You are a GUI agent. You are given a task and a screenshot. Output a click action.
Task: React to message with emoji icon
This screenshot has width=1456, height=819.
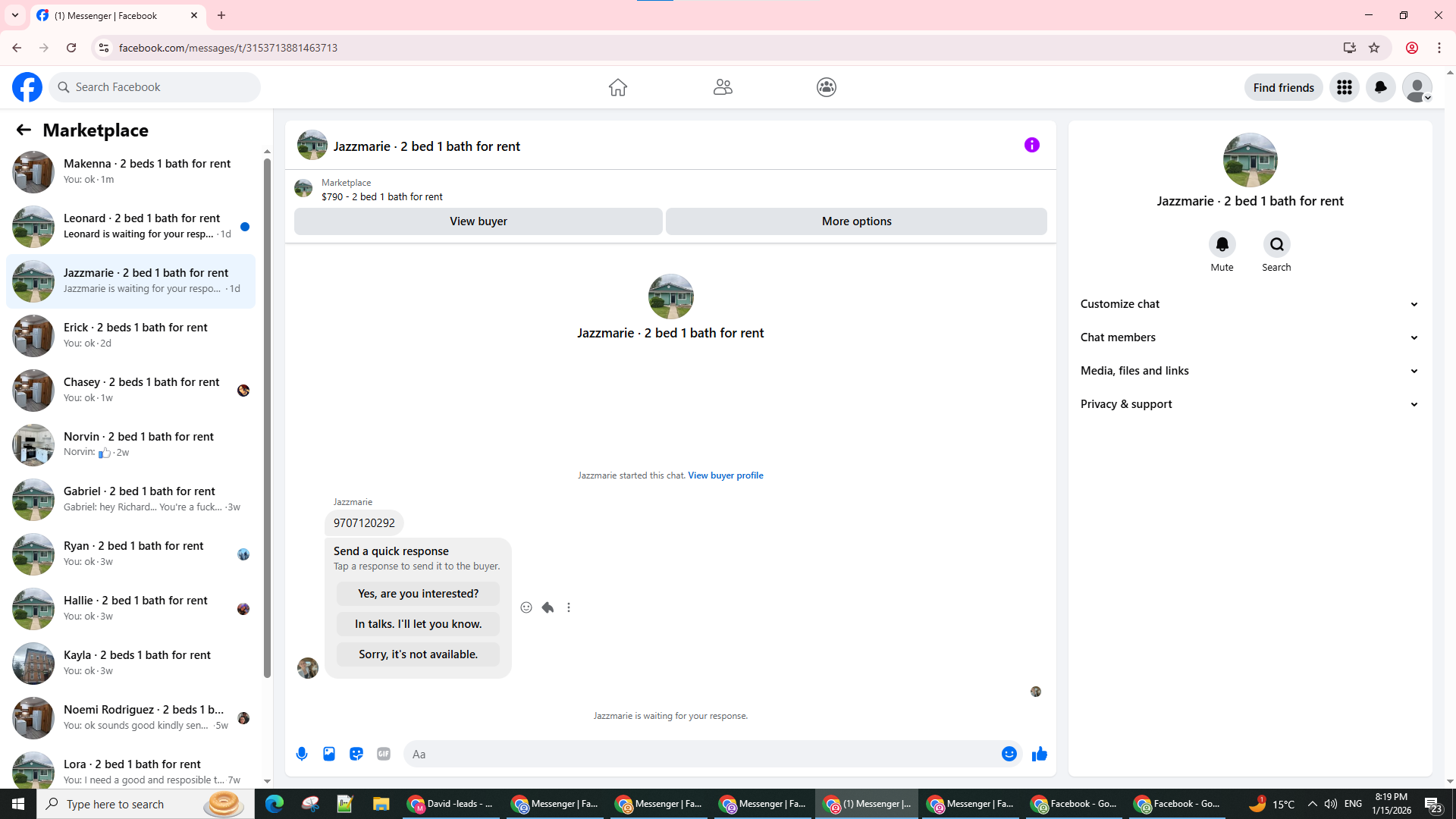click(526, 607)
